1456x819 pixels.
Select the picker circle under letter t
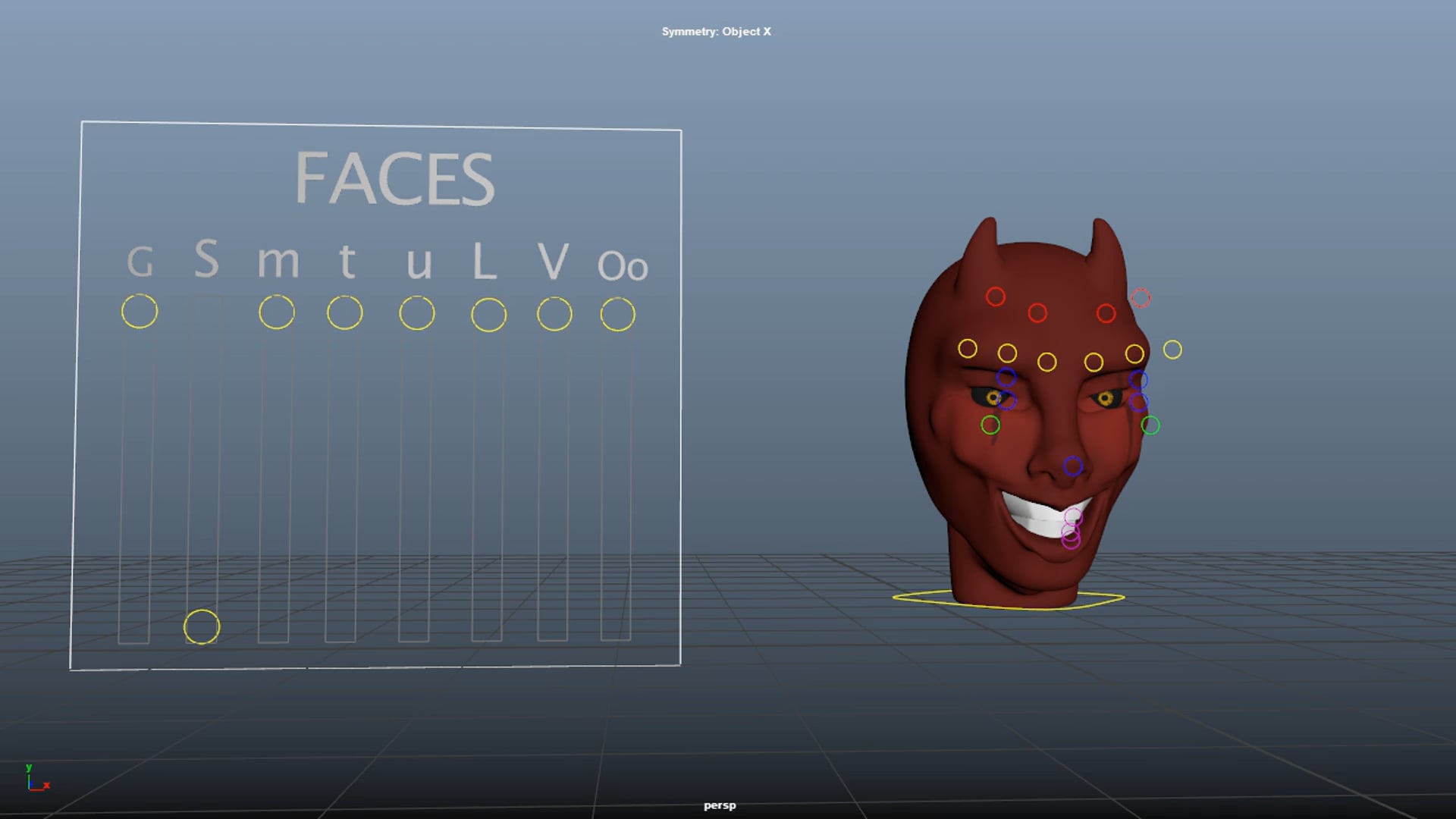[x=344, y=311]
